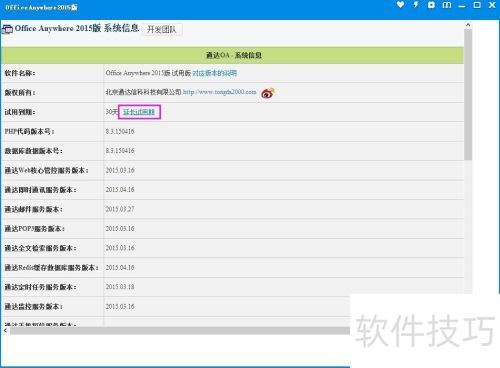Image resolution: width=500 pixels, height=368 pixels.
Task: Select the 2015.03.16 date in the Web核心管控服务 row
Action: [120, 170]
